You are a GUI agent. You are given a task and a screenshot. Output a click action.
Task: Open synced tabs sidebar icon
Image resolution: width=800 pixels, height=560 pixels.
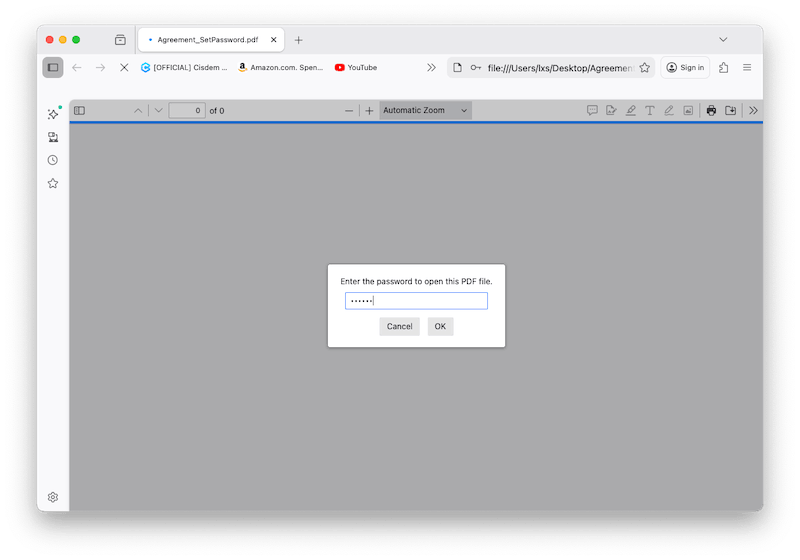pyautogui.click(x=53, y=137)
